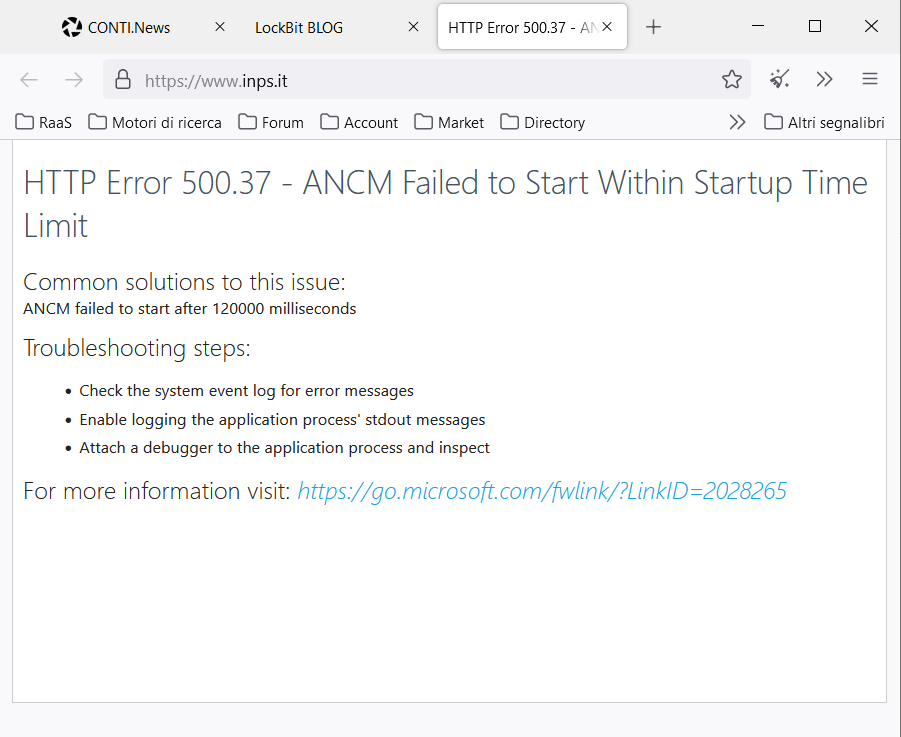The height and width of the screenshot is (737, 901).
Task: Click the forward navigation arrow
Action: 74,80
